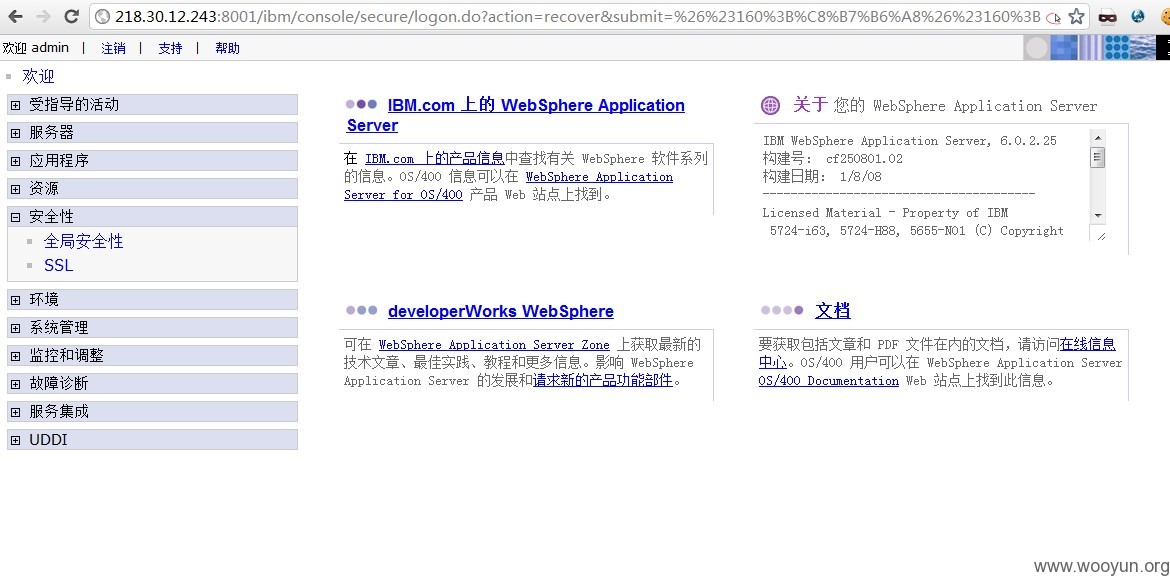This screenshot has width=1170, height=576.
Task: Expand the 服务集成 tree node
Action: 15,413
